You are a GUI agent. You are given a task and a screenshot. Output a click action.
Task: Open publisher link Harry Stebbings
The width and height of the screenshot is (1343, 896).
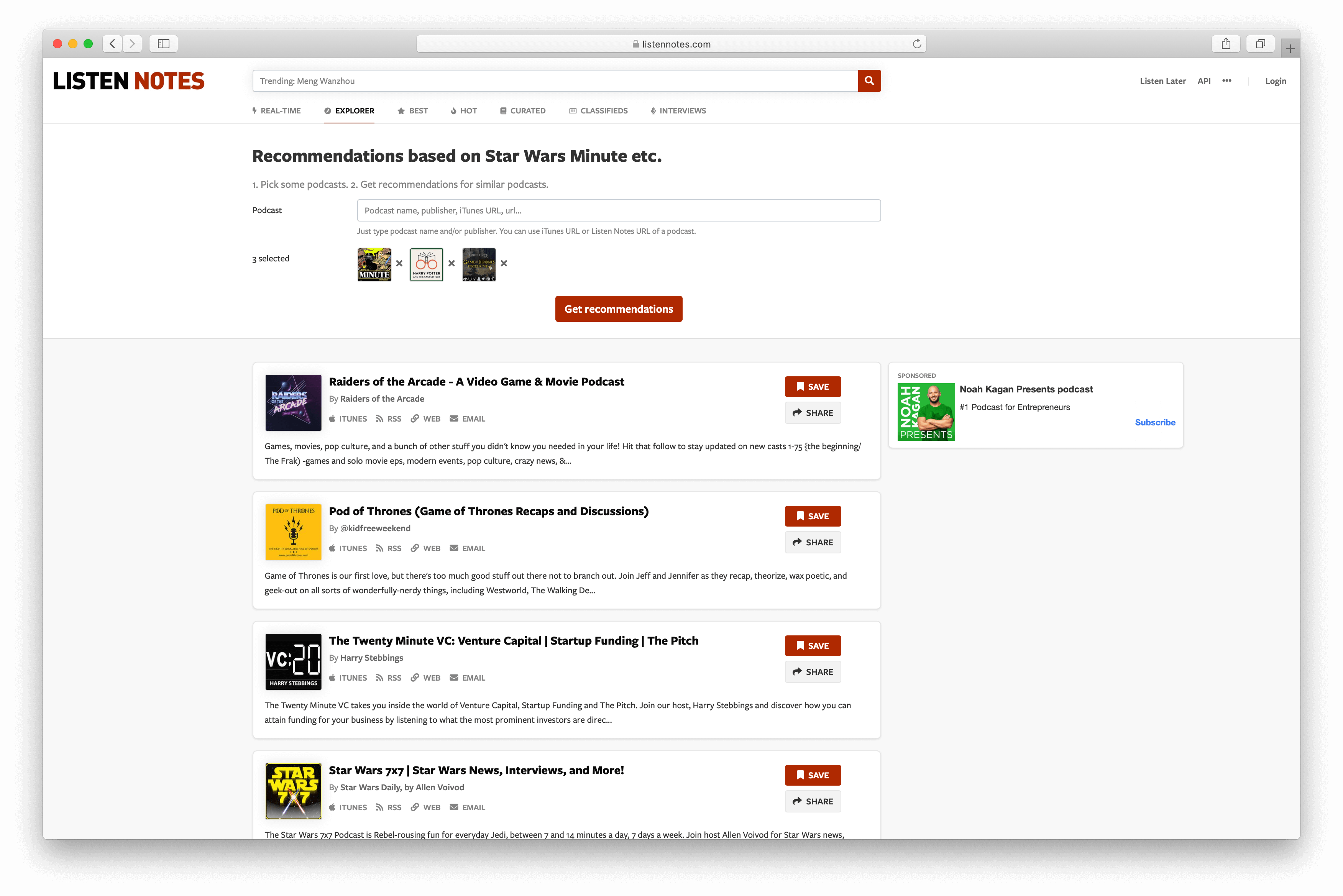tap(371, 658)
